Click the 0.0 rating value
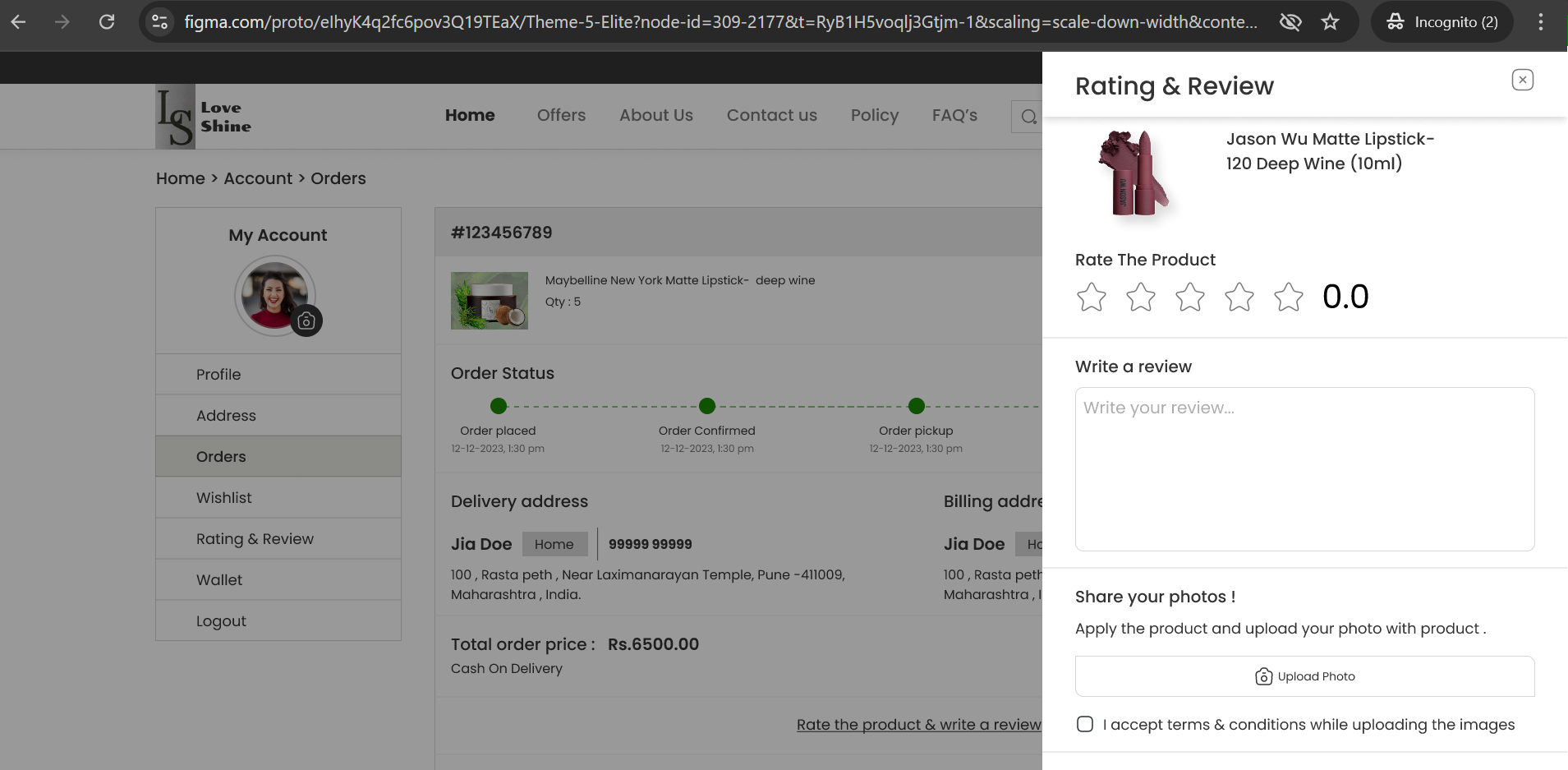The width and height of the screenshot is (1568, 770). pos(1345,297)
